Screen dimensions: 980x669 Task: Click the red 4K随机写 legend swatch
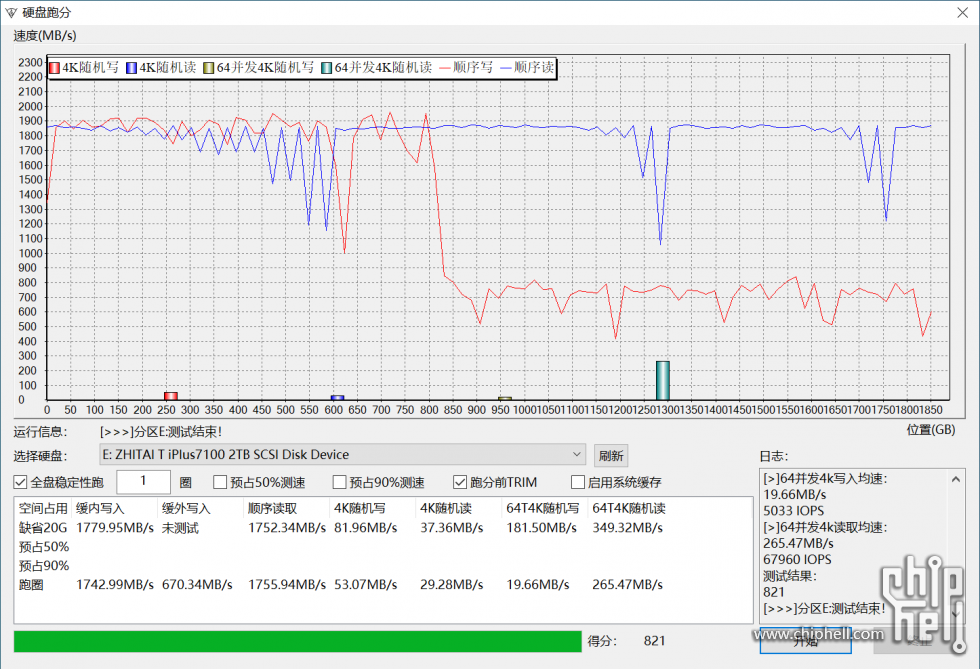point(54,68)
